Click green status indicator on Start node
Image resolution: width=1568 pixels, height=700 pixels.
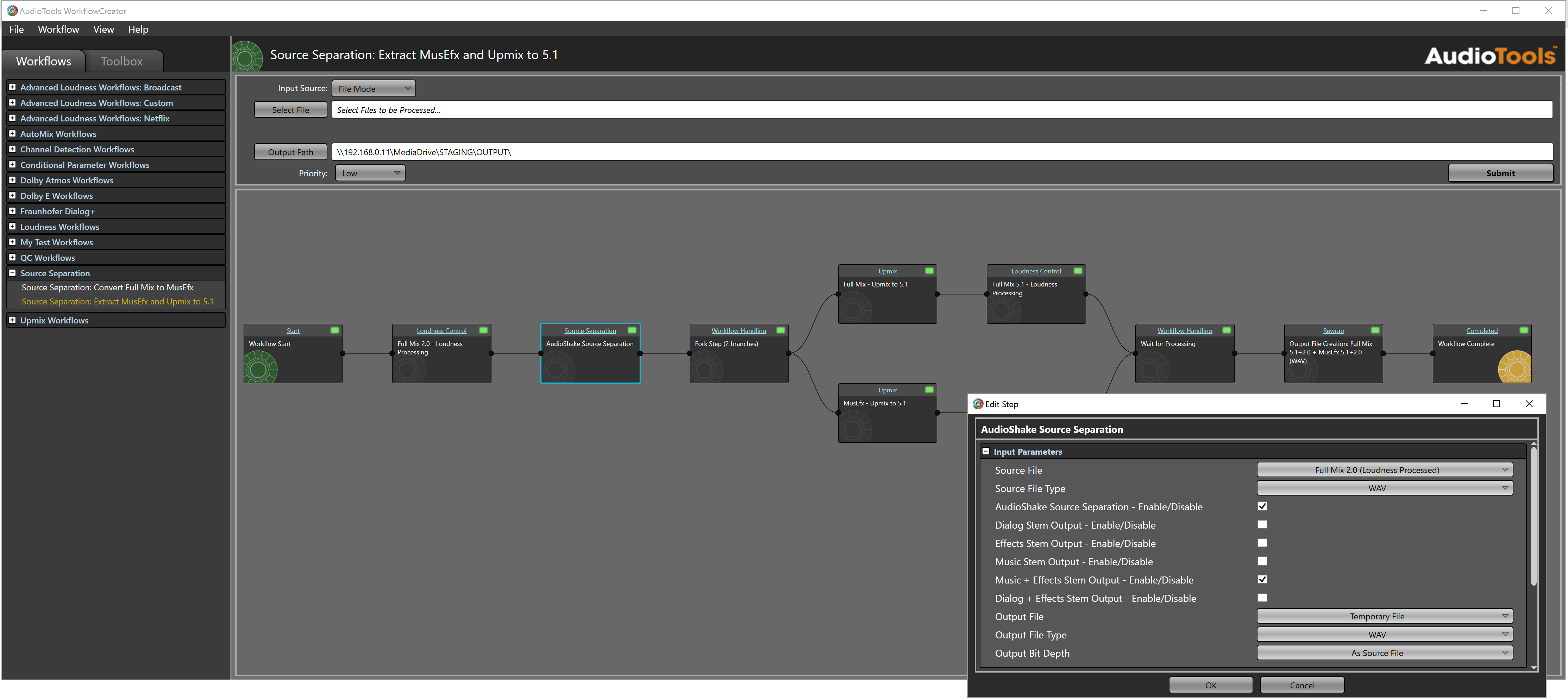(335, 330)
